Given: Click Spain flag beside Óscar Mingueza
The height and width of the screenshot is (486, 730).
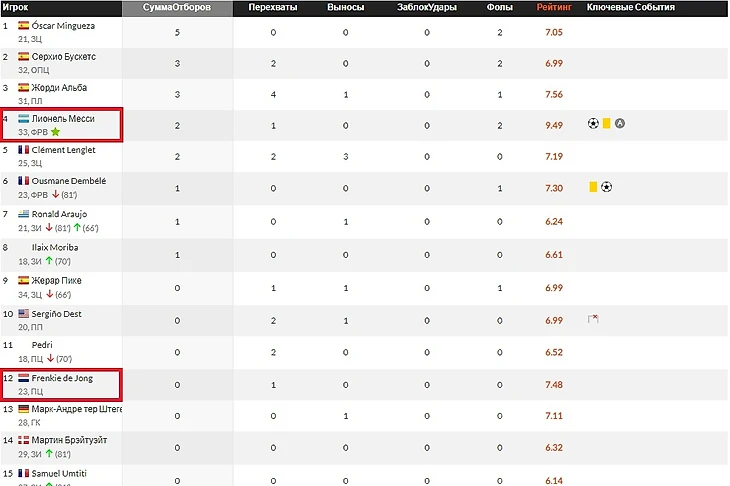Looking at the screenshot, I should point(24,25).
